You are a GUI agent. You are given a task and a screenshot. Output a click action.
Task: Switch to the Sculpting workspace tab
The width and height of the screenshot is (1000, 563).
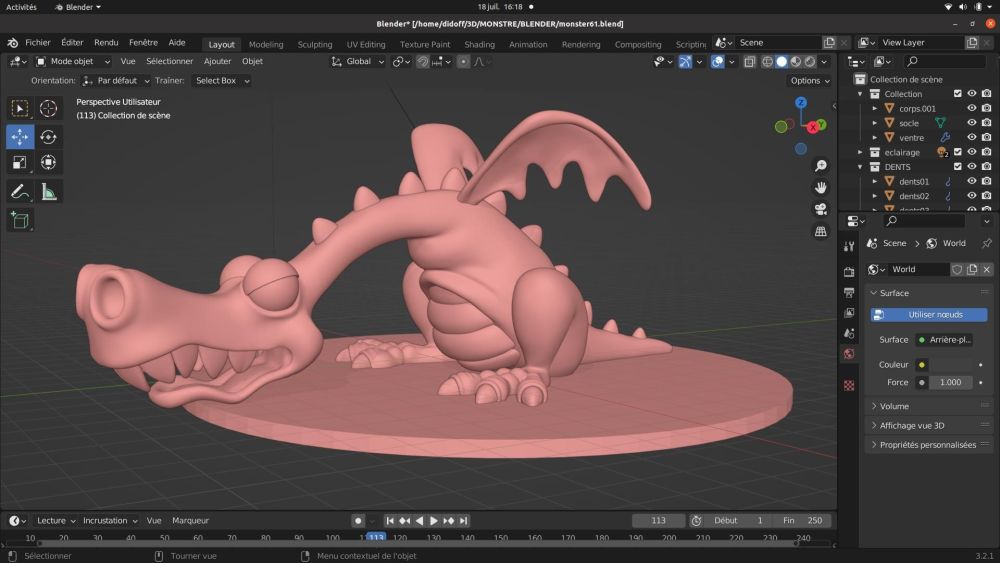315,45
